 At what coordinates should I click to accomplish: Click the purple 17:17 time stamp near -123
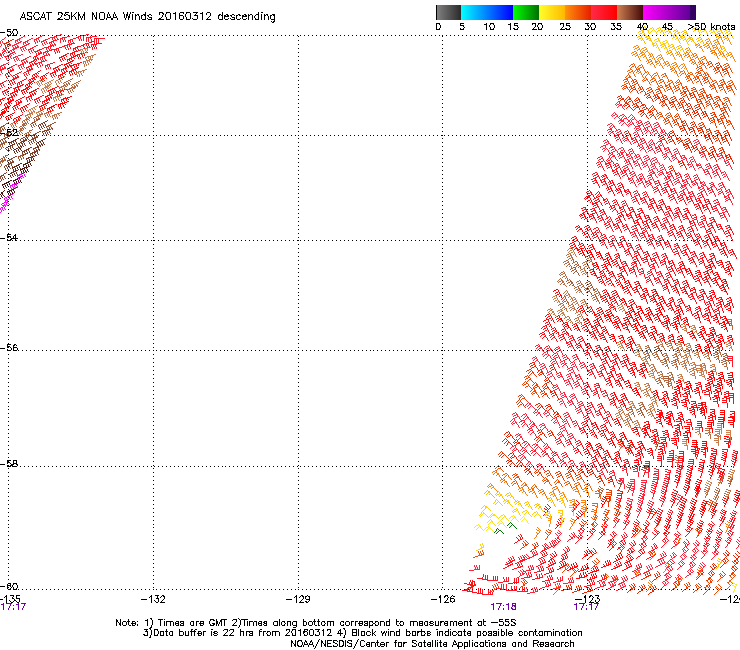coord(586,607)
